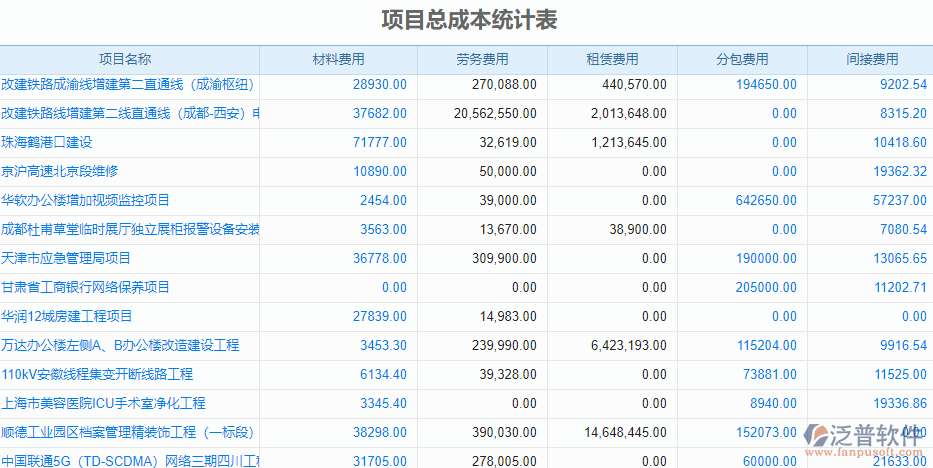Open indirect cost value 19362.32
Viewport: 933px width, 468px height.
click(899, 172)
